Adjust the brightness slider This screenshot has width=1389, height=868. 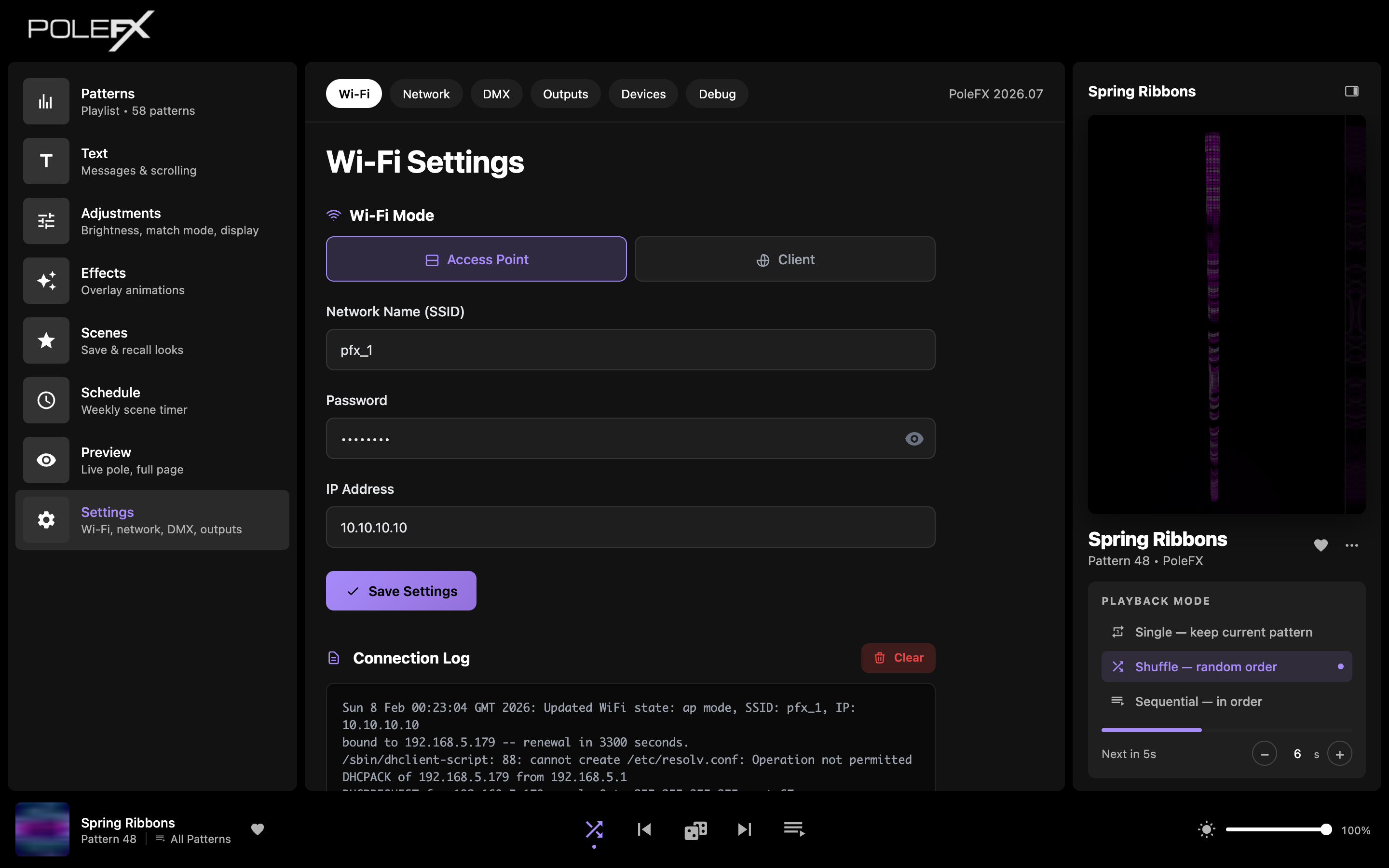(1278, 829)
